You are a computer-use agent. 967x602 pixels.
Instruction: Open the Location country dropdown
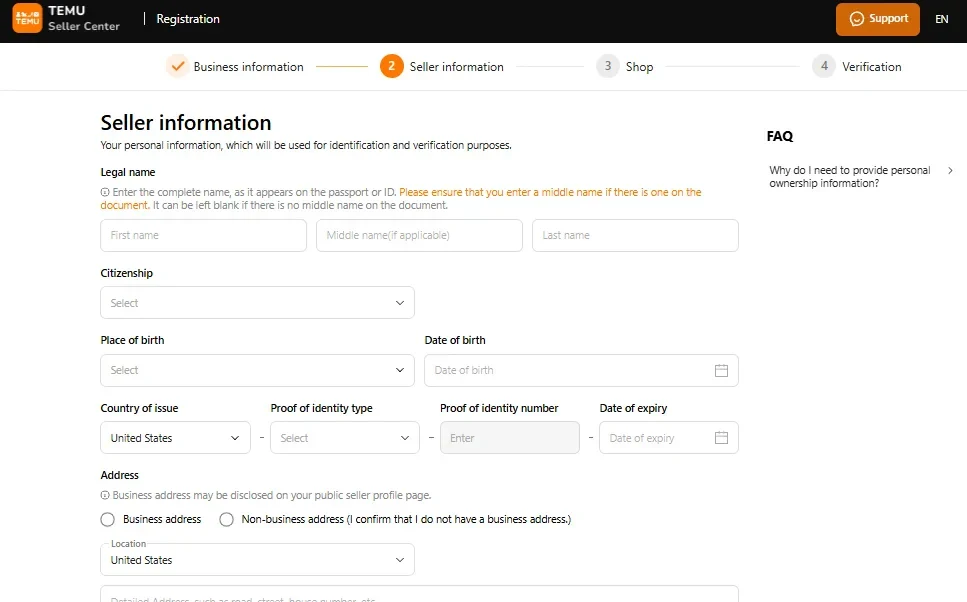(257, 559)
